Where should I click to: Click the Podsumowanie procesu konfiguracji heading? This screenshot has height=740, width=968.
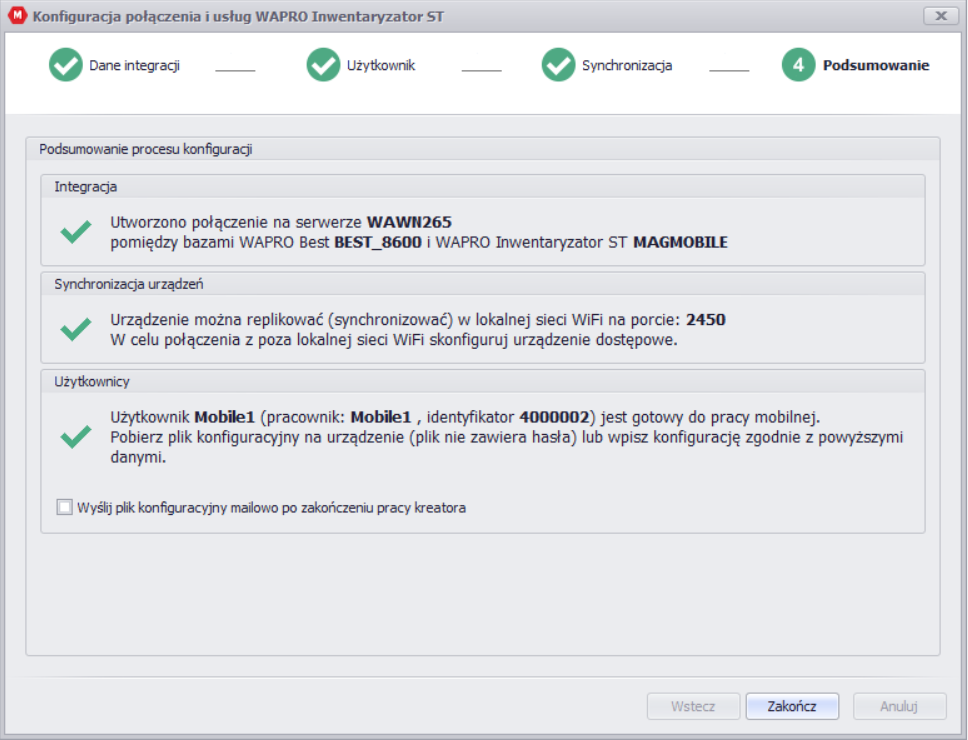[x=146, y=149]
